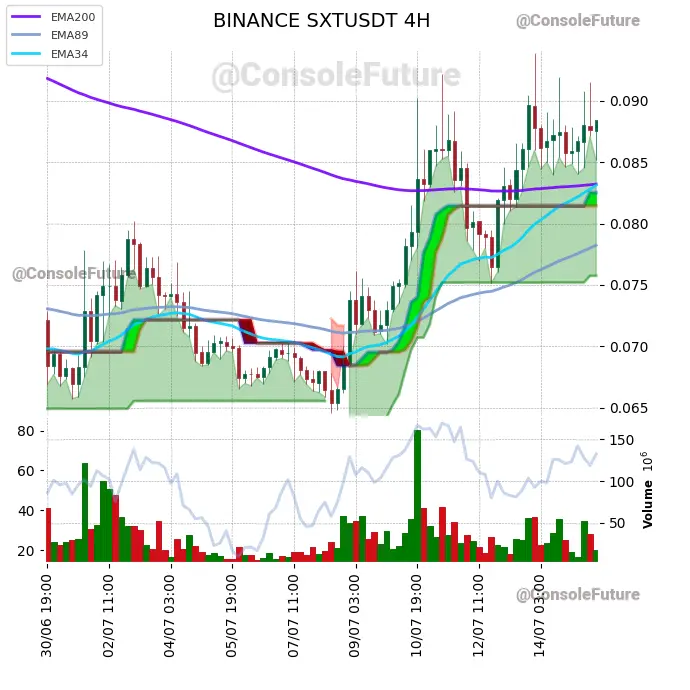Click the 50 volume axis label
690x690 pixels.
pyautogui.click(x=618, y=523)
